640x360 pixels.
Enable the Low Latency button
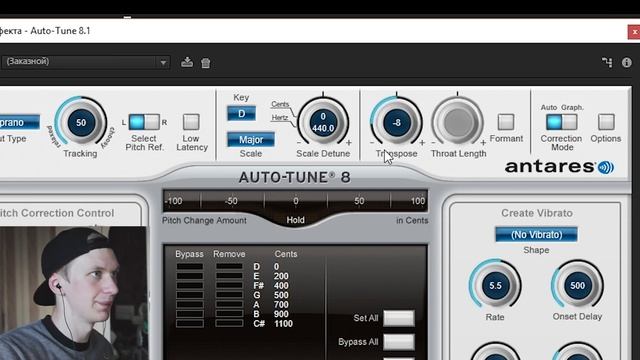[191, 122]
